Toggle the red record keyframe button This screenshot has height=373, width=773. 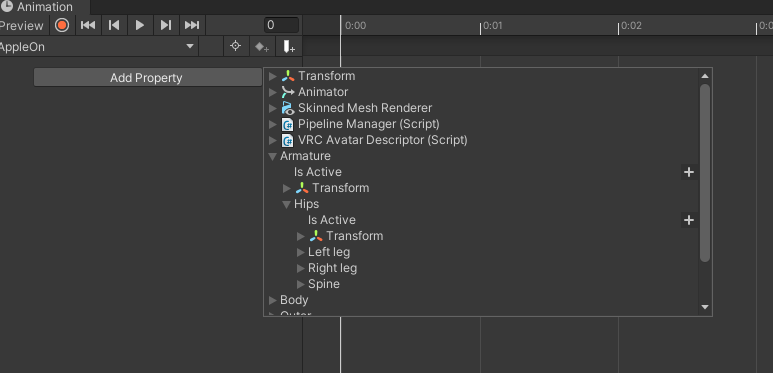pyautogui.click(x=62, y=25)
